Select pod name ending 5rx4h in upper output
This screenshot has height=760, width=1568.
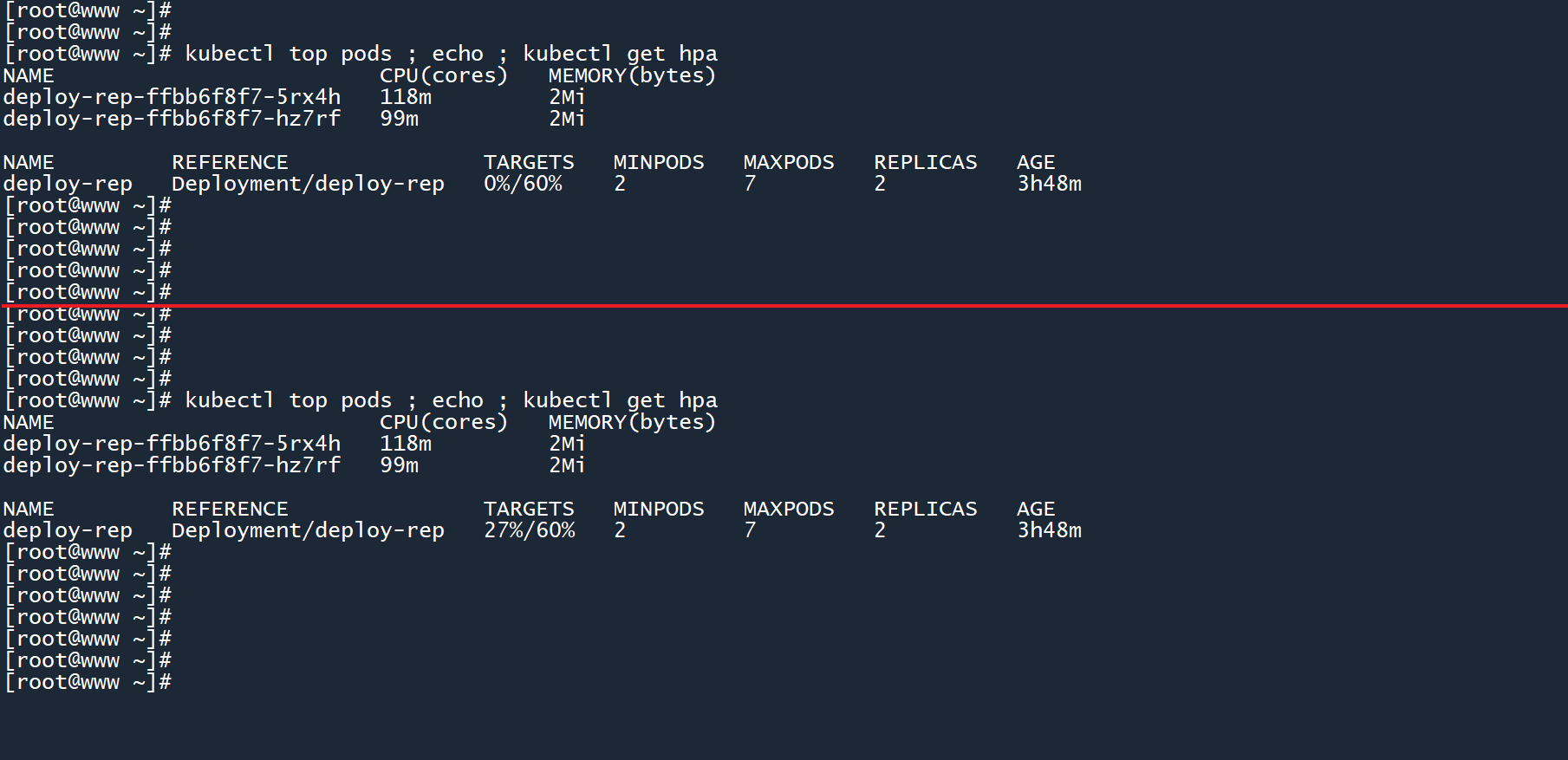pos(172,97)
